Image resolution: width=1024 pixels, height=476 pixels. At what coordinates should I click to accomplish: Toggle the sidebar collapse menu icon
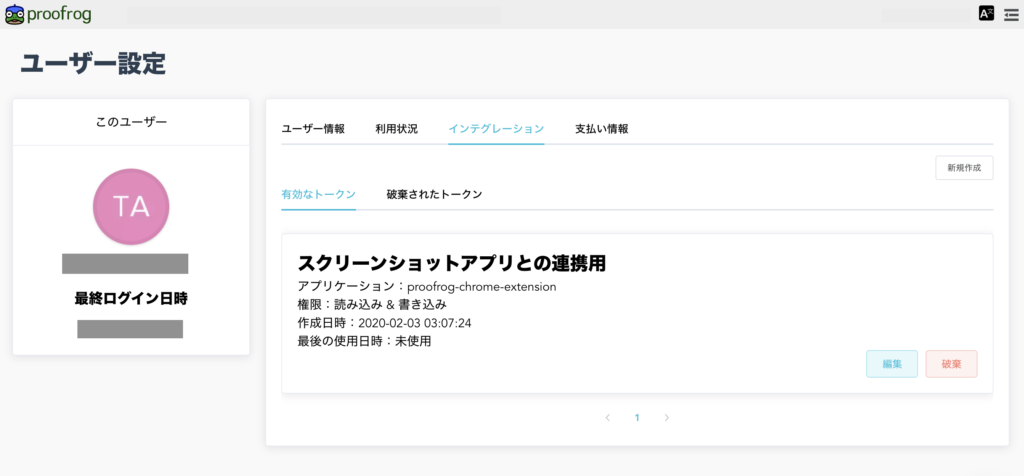1010,14
